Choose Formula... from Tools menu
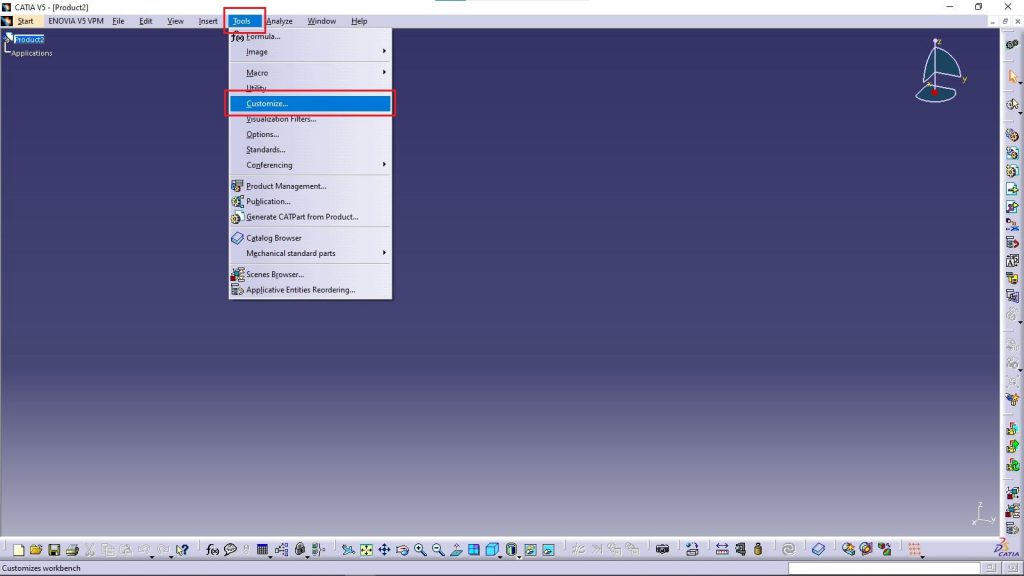The width and height of the screenshot is (1024, 576). pyautogui.click(x=310, y=37)
